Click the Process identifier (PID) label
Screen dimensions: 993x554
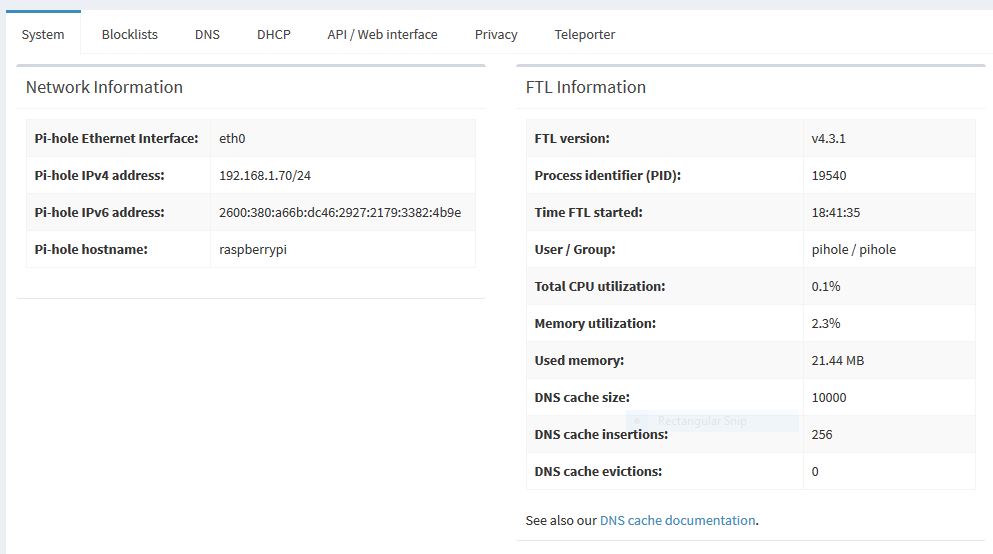pos(608,175)
